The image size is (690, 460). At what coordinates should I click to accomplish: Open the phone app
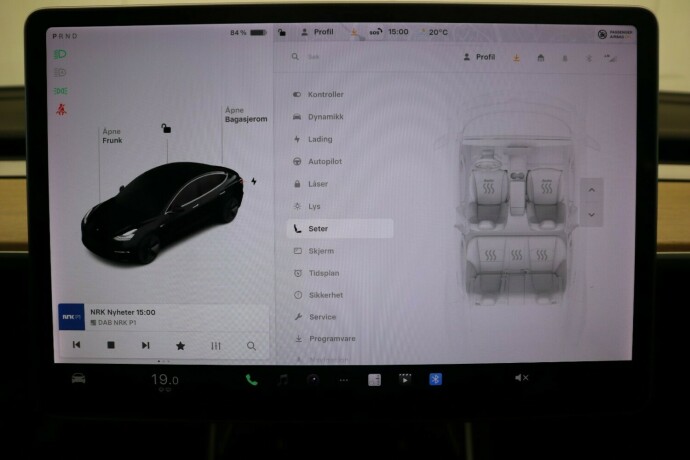pos(251,379)
